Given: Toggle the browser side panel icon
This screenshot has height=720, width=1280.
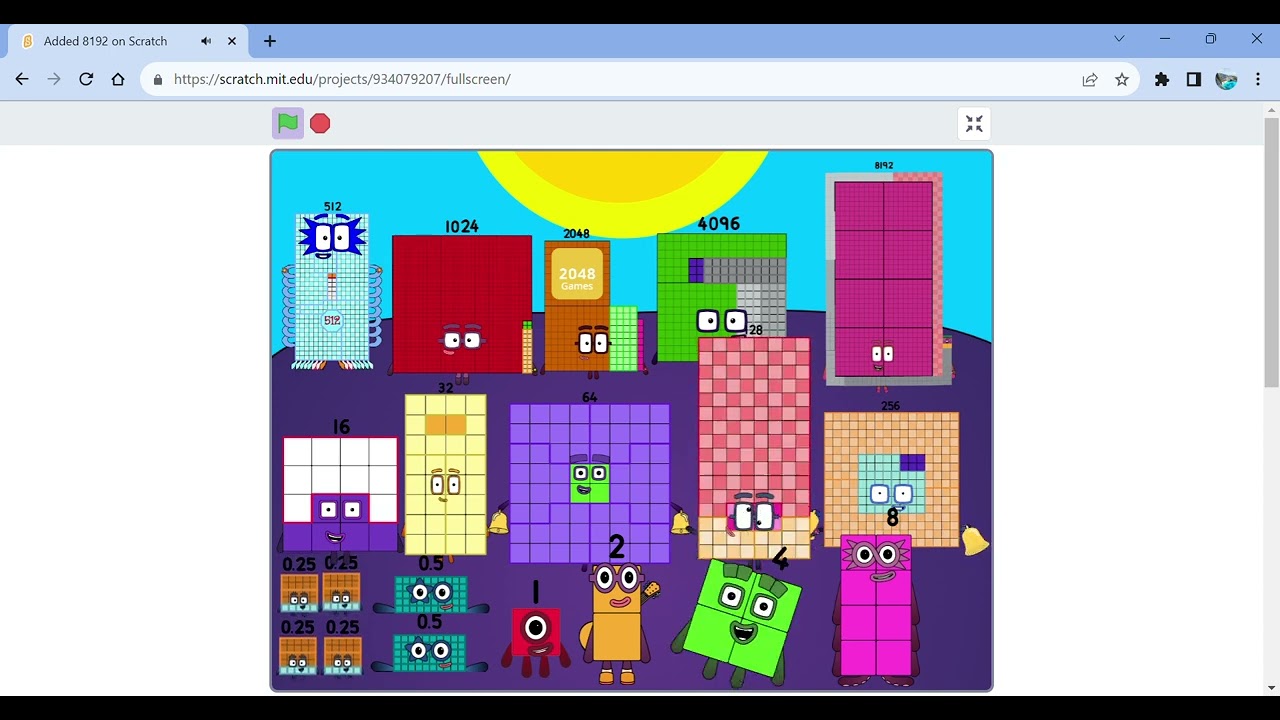Looking at the screenshot, I should [1194, 79].
